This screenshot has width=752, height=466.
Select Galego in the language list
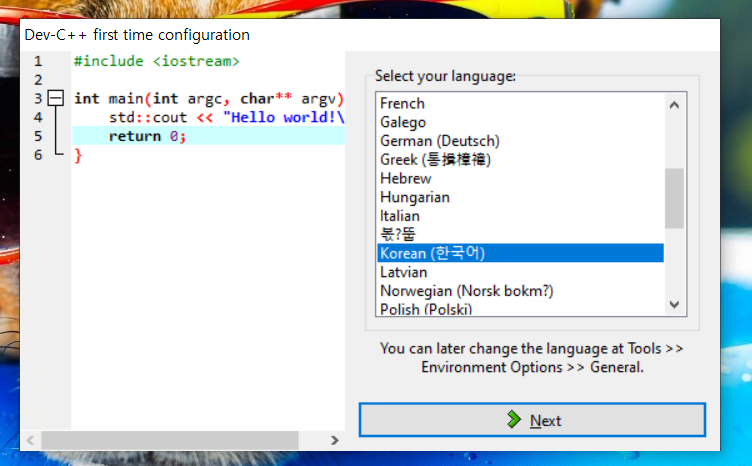(520, 122)
